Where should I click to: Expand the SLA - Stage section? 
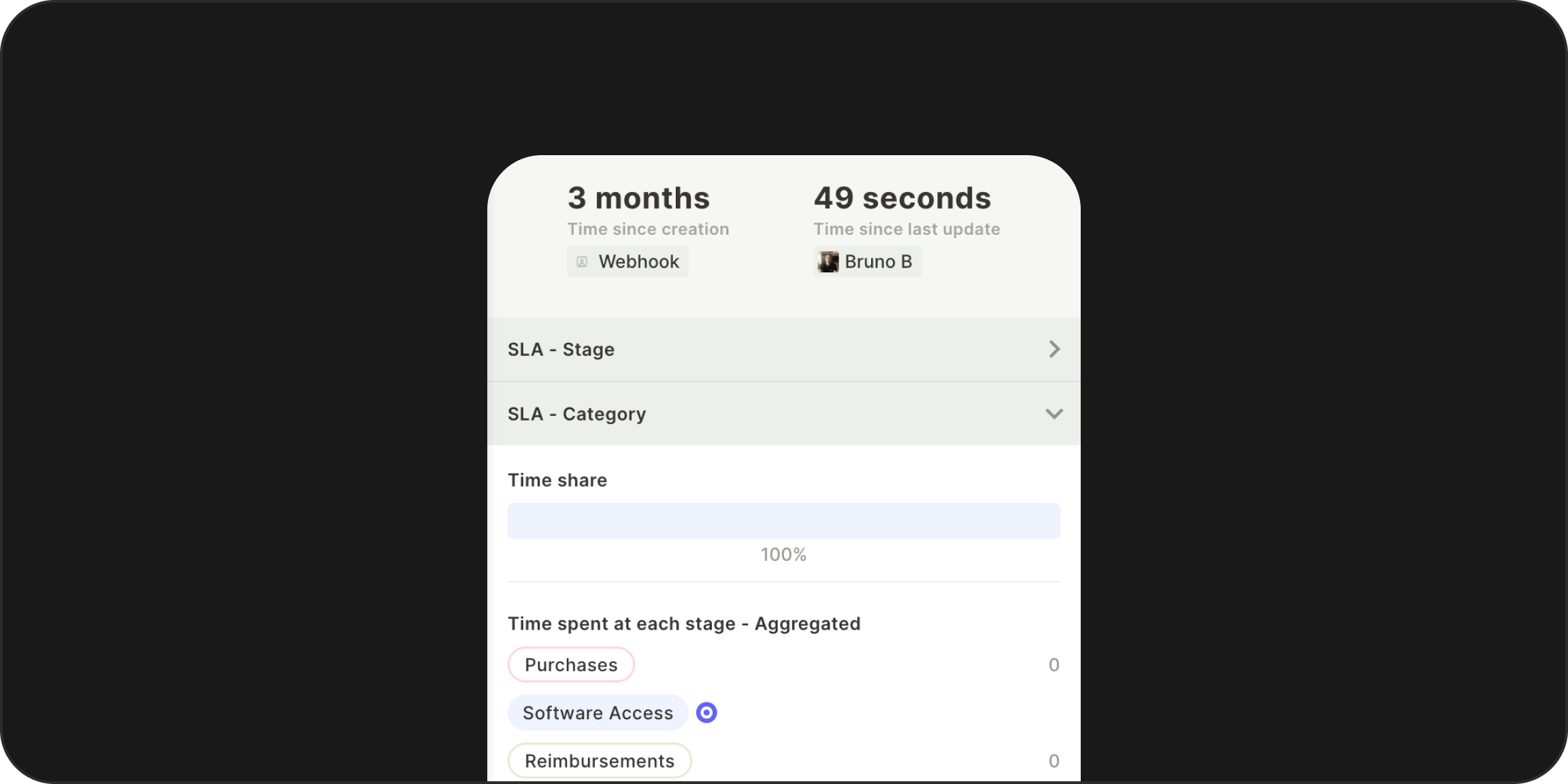[783, 349]
